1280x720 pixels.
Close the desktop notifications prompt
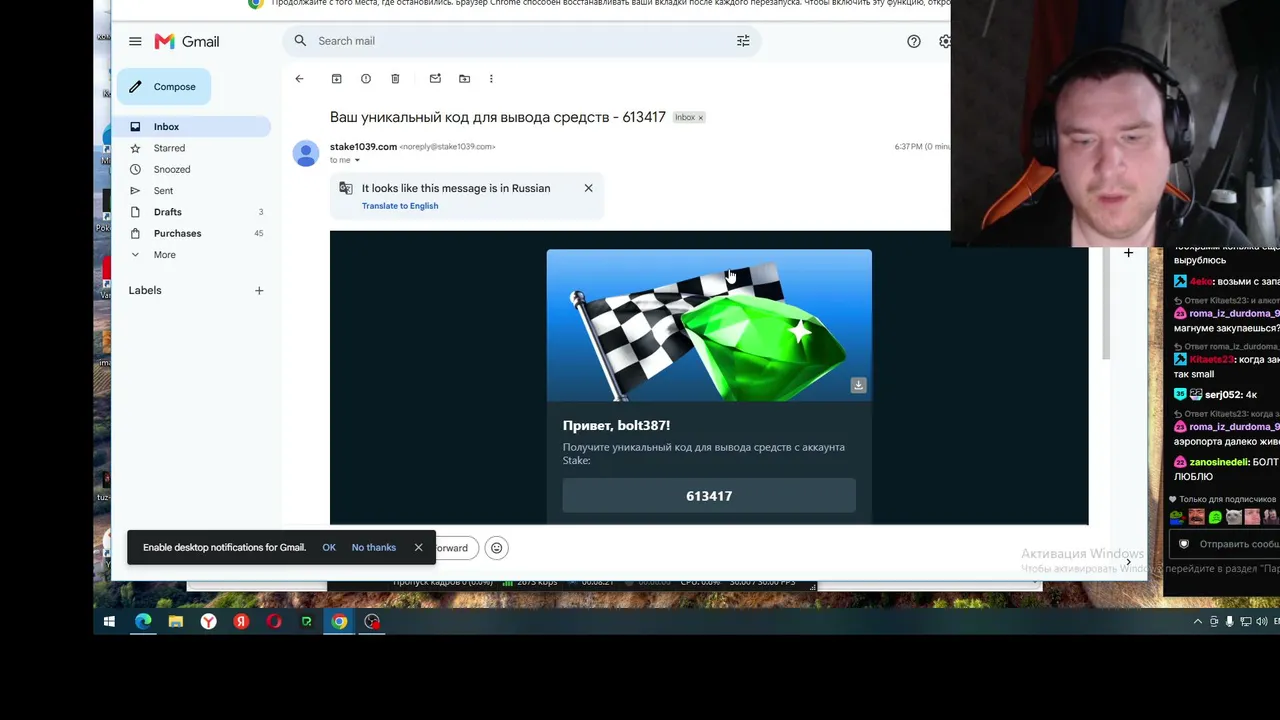pyautogui.click(x=418, y=548)
